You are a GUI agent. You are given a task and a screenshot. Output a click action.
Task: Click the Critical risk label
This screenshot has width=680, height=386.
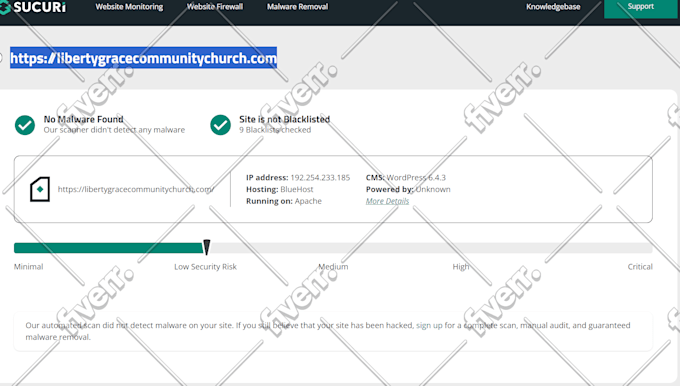pos(640,266)
